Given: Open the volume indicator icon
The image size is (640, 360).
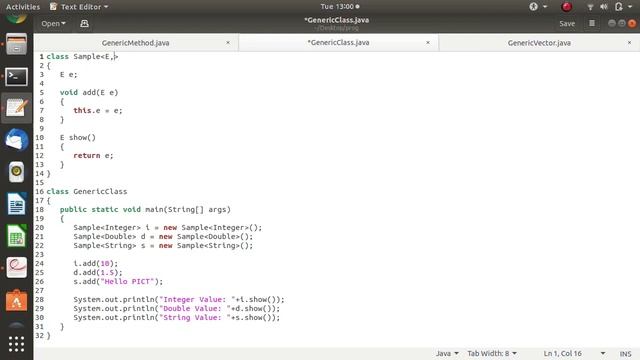Looking at the screenshot, I should pyautogui.click(x=604, y=7).
